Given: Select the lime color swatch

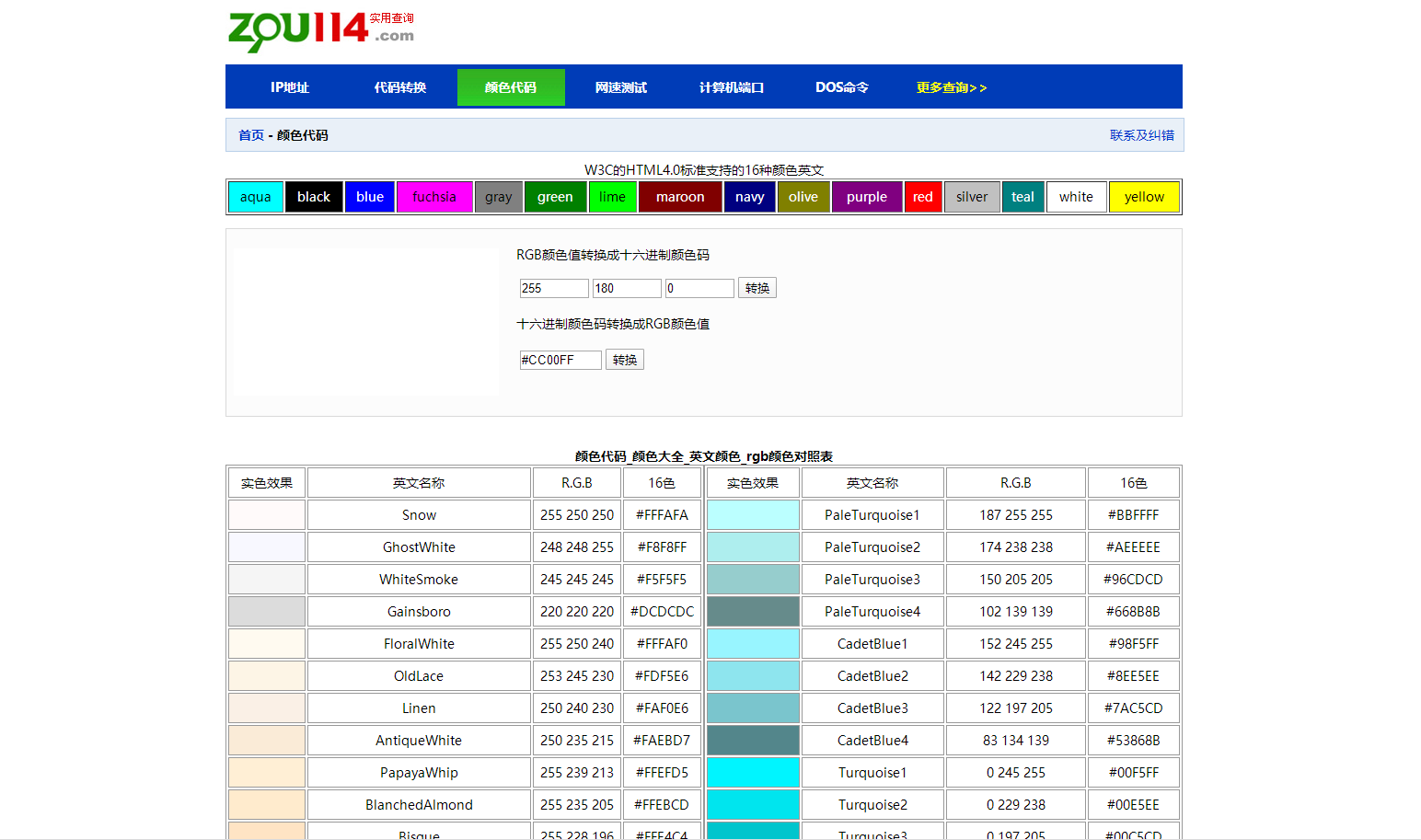Looking at the screenshot, I should [612, 197].
